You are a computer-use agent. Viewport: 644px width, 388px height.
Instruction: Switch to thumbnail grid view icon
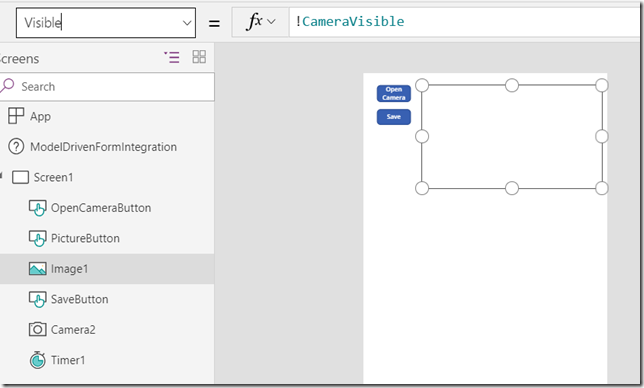point(199,57)
